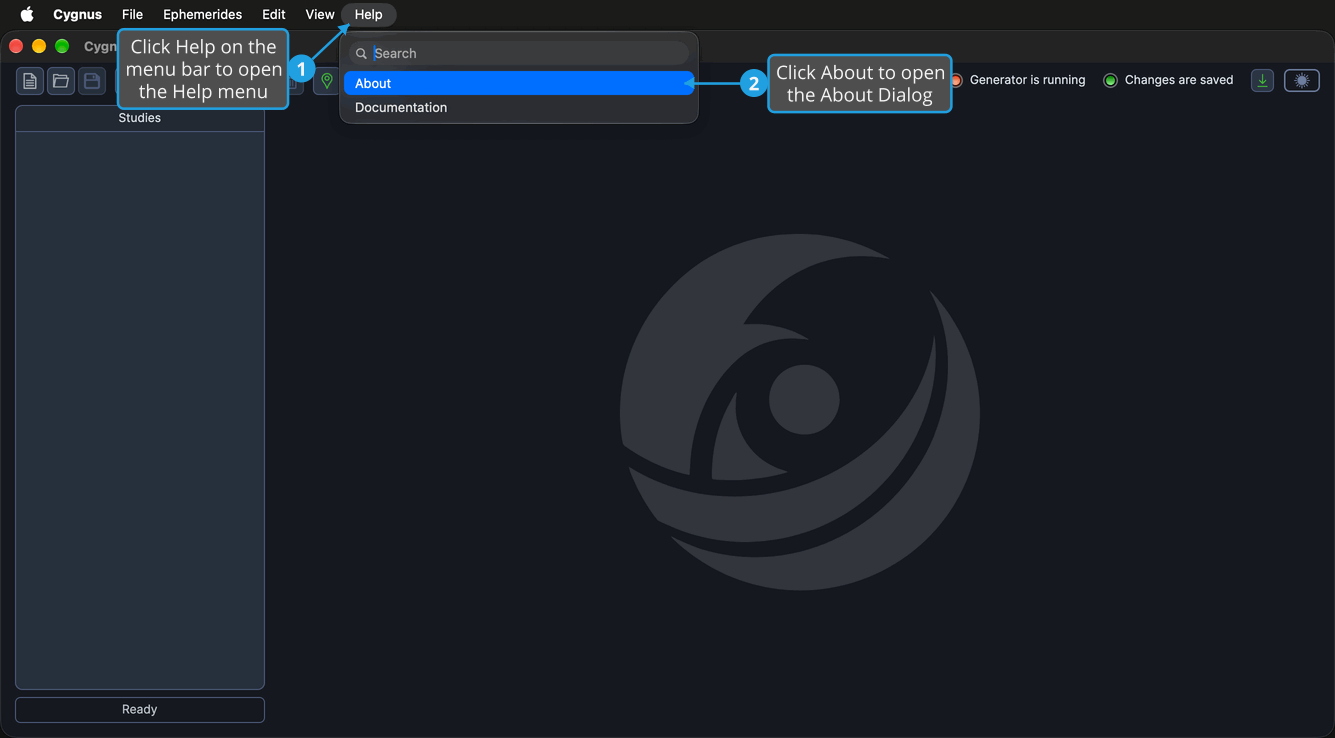Click the Changes are saved status text
Image resolution: width=1335 pixels, height=738 pixels.
point(1179,80)
